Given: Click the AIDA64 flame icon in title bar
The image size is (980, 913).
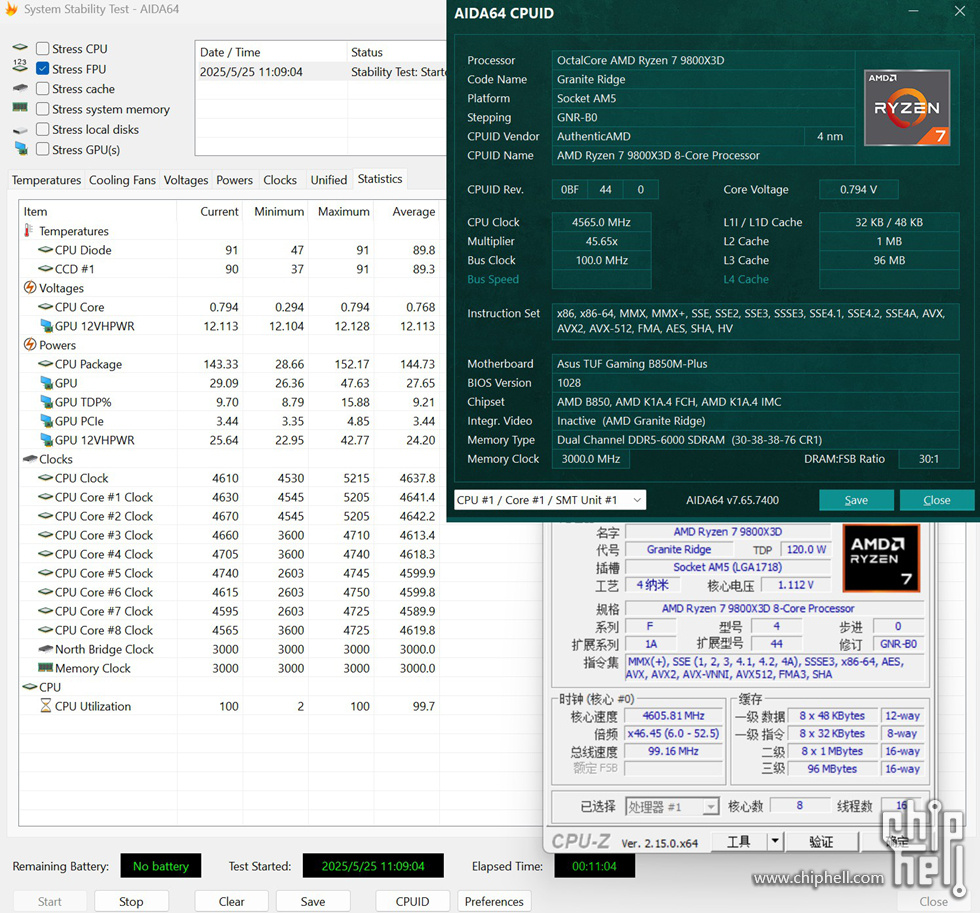Looking at the screenshot, I should point(11,9).
